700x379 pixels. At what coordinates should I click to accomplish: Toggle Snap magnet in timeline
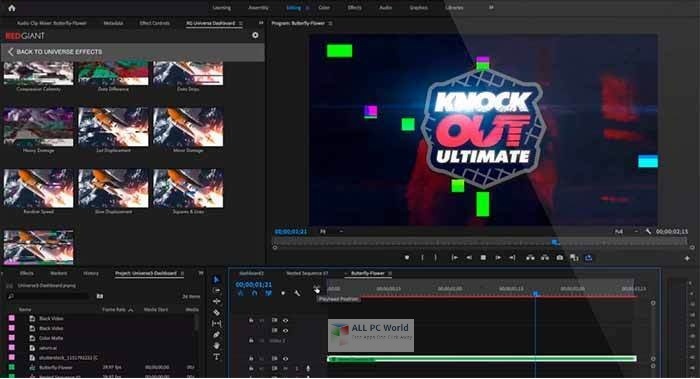(x=254, y=293)
